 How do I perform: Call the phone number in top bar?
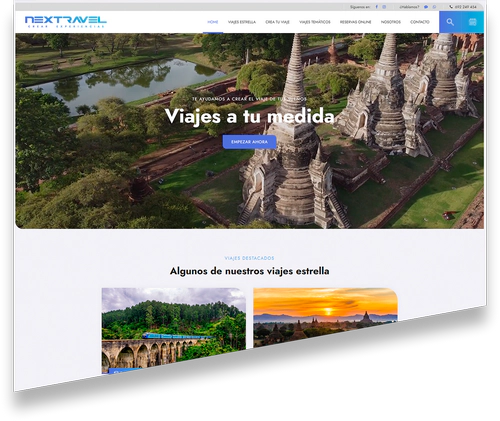pyautogui.click(x=463, y=7)
